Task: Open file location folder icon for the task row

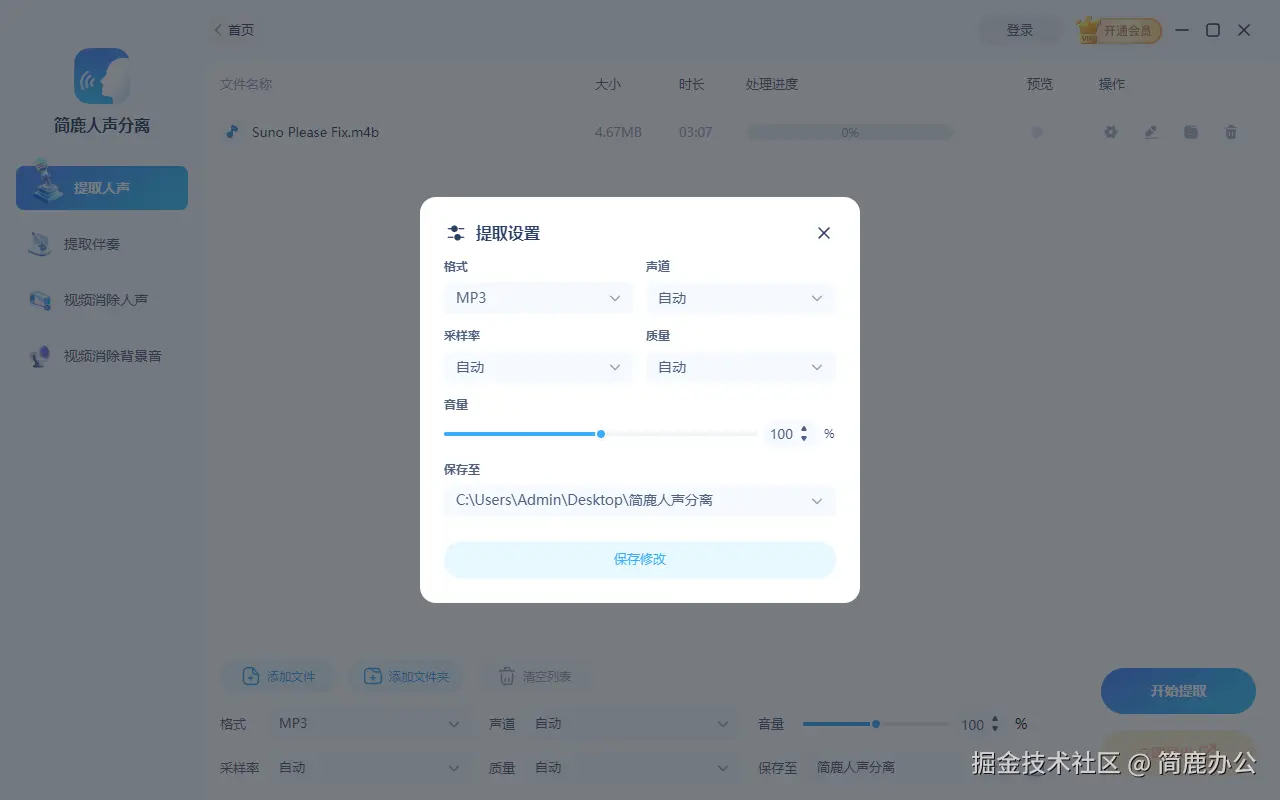Action: 1190,131
